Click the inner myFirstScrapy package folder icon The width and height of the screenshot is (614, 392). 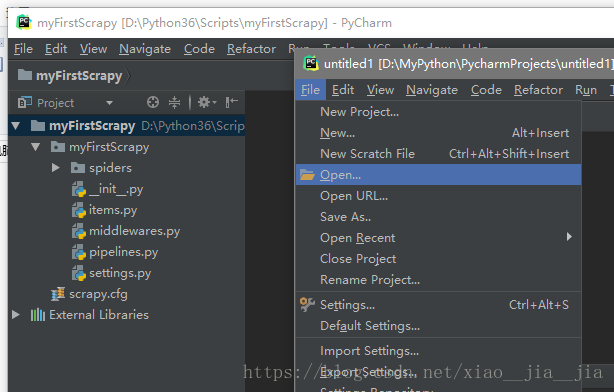[x=58, y=147]
